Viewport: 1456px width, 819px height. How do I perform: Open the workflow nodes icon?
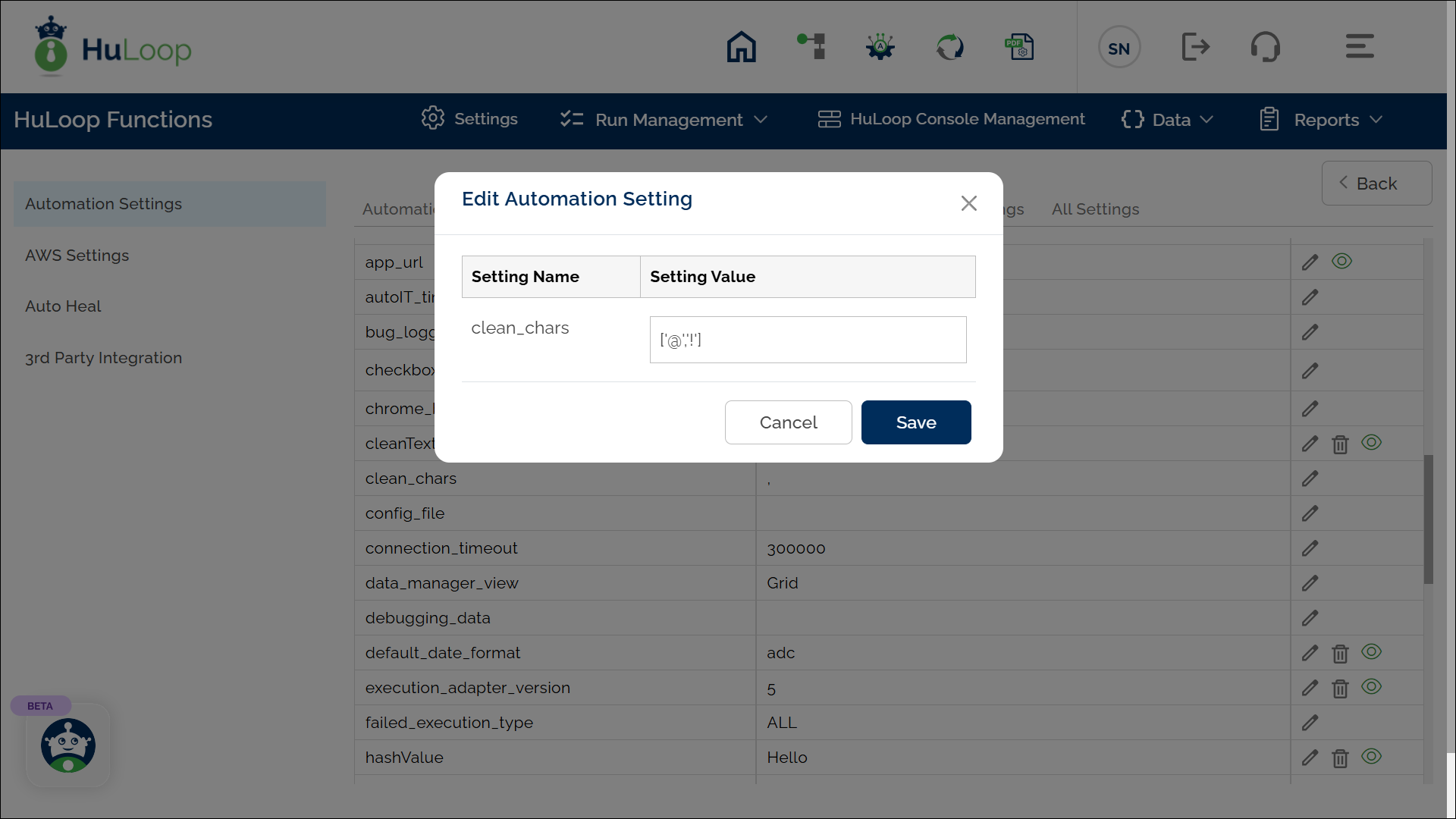pos(811,47)
